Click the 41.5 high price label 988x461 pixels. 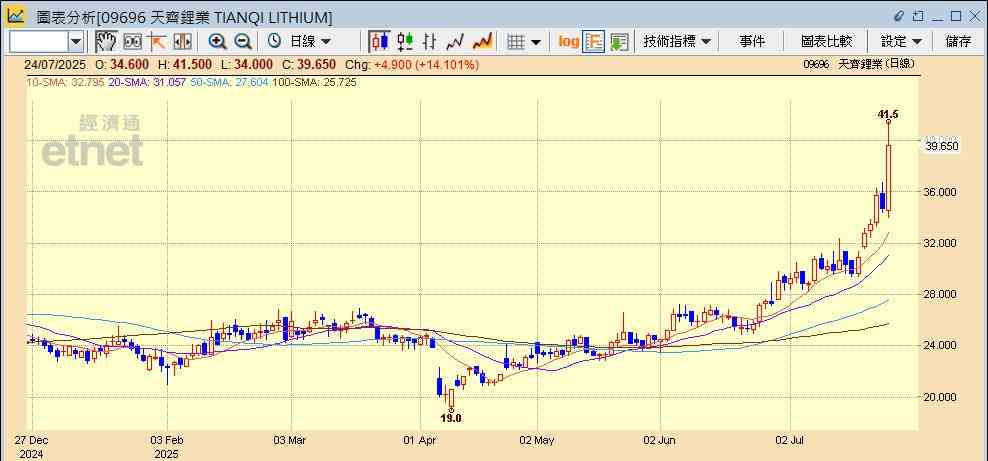pos(888,114)
